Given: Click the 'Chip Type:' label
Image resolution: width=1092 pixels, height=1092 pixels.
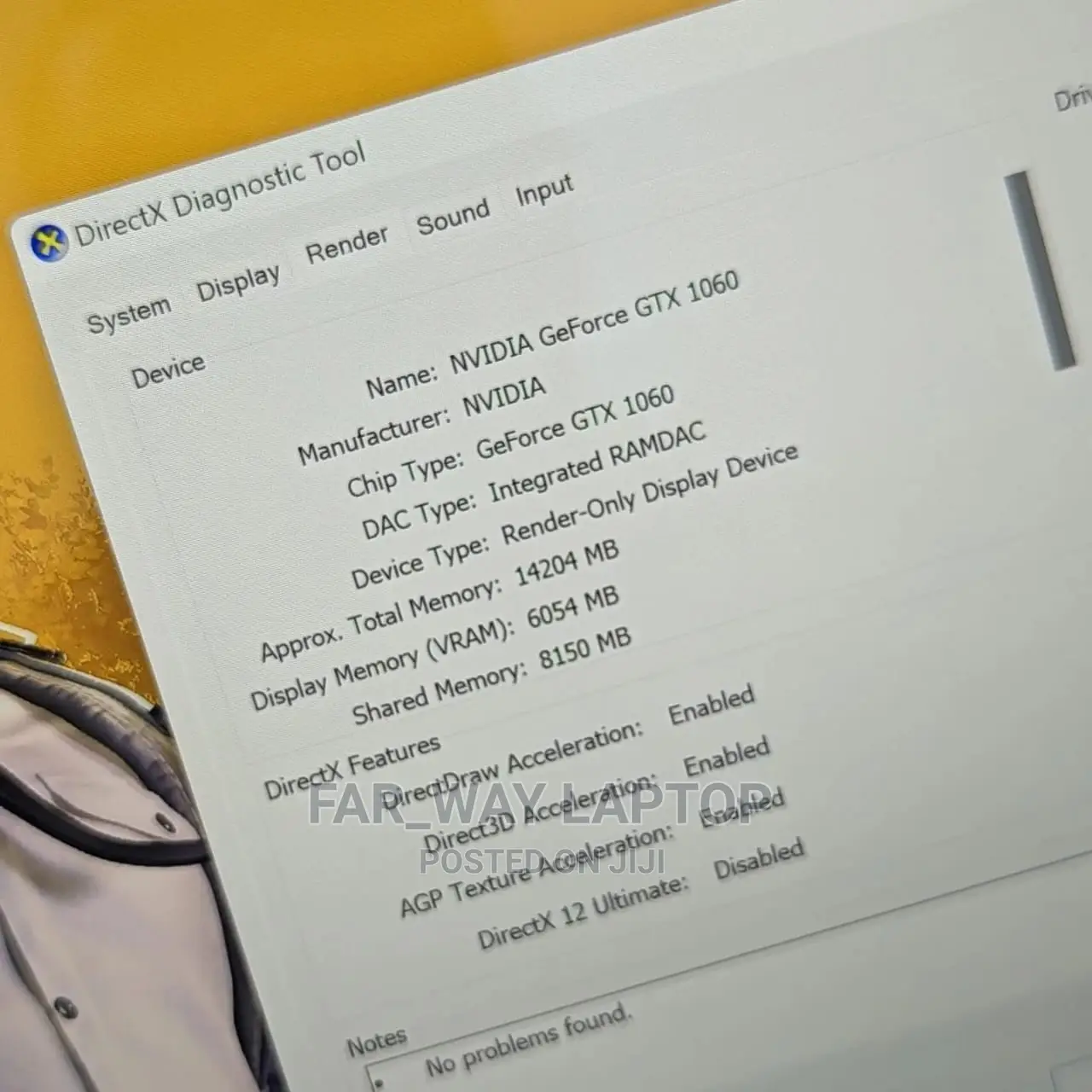Looking at the screenshot, I should pyautogui.click(x=405, y=474).
